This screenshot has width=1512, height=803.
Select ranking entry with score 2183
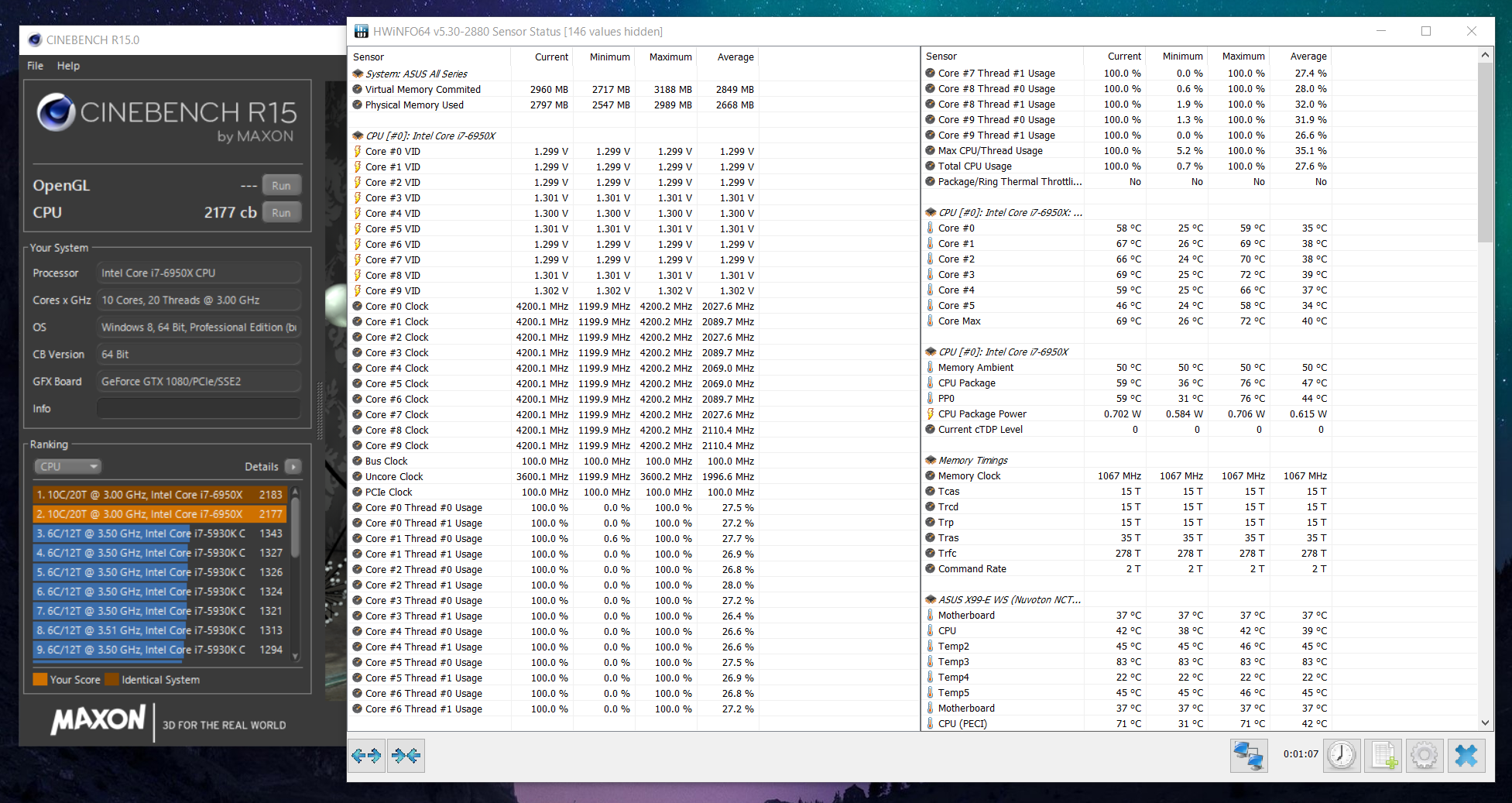pos(160,495)
